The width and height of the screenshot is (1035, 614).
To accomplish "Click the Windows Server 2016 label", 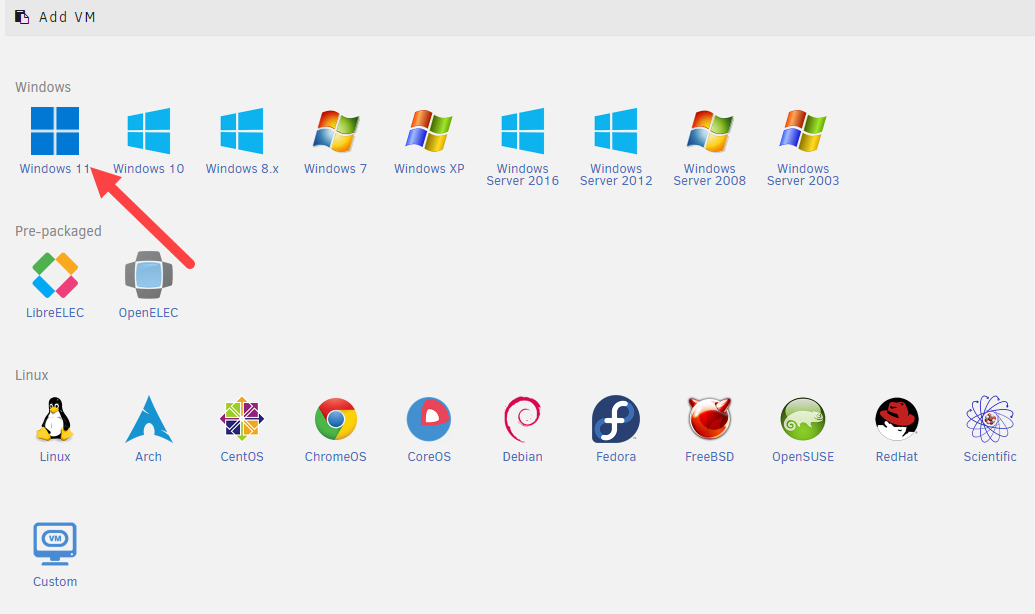I will pyautogui.click(x=523, y=175).
